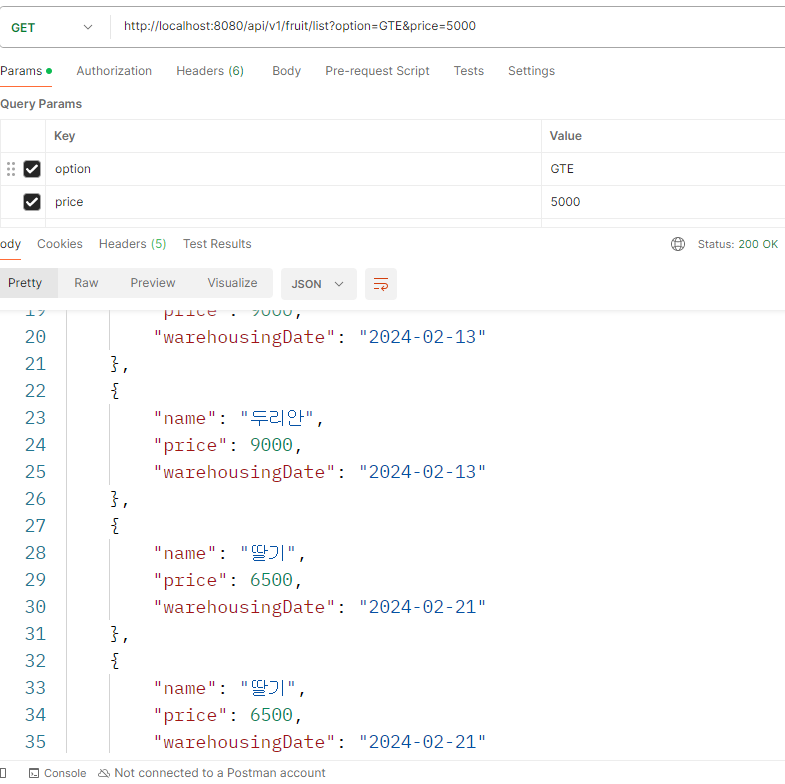Select the Visualize response view
Screen dimensions: 785x784
point(232,283)
